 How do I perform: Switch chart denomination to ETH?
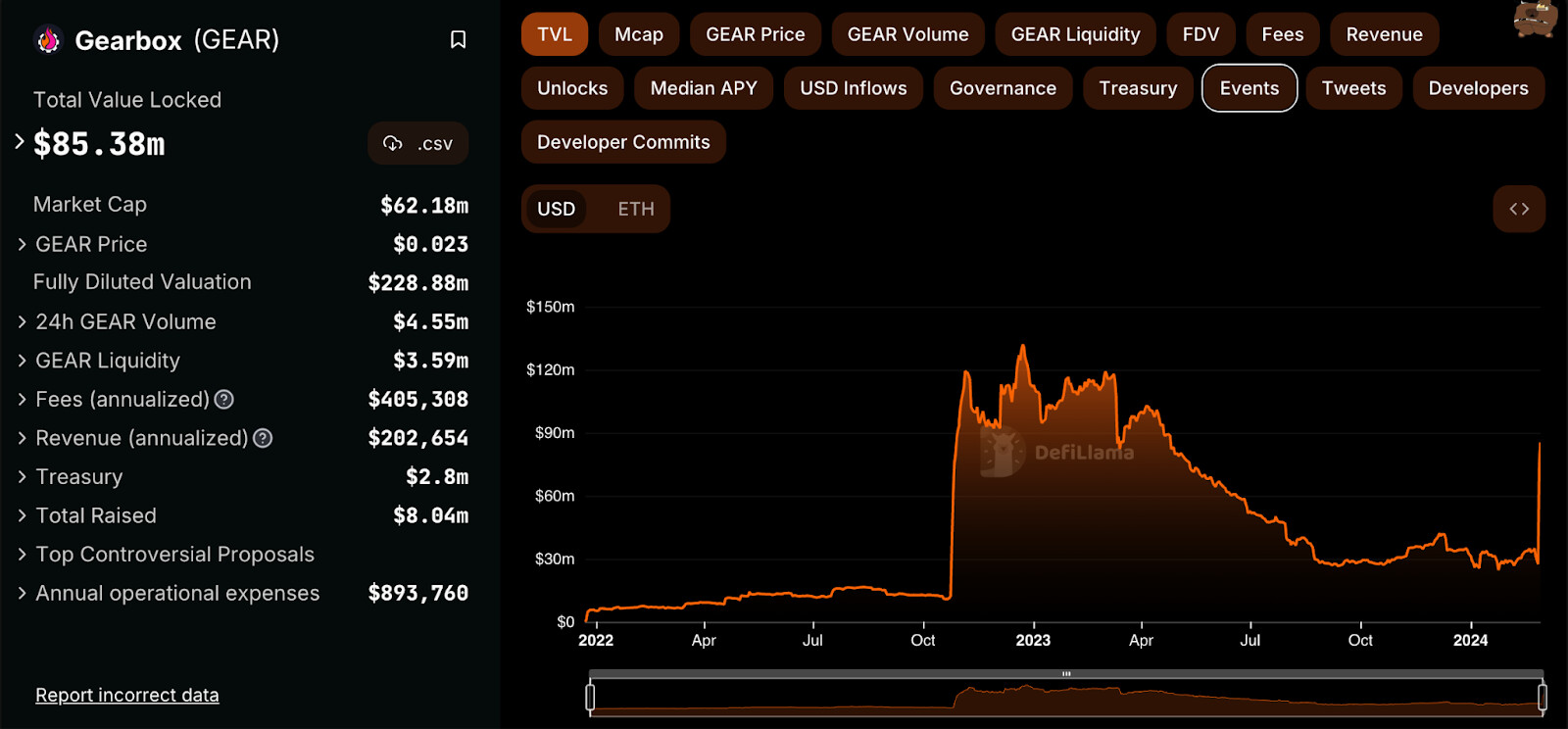click(635, 209)
